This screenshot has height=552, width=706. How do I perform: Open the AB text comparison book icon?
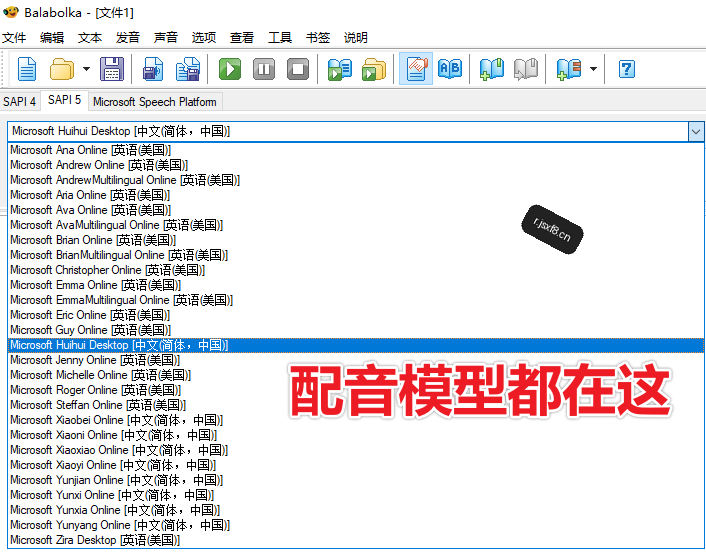(x=450, y=69)
